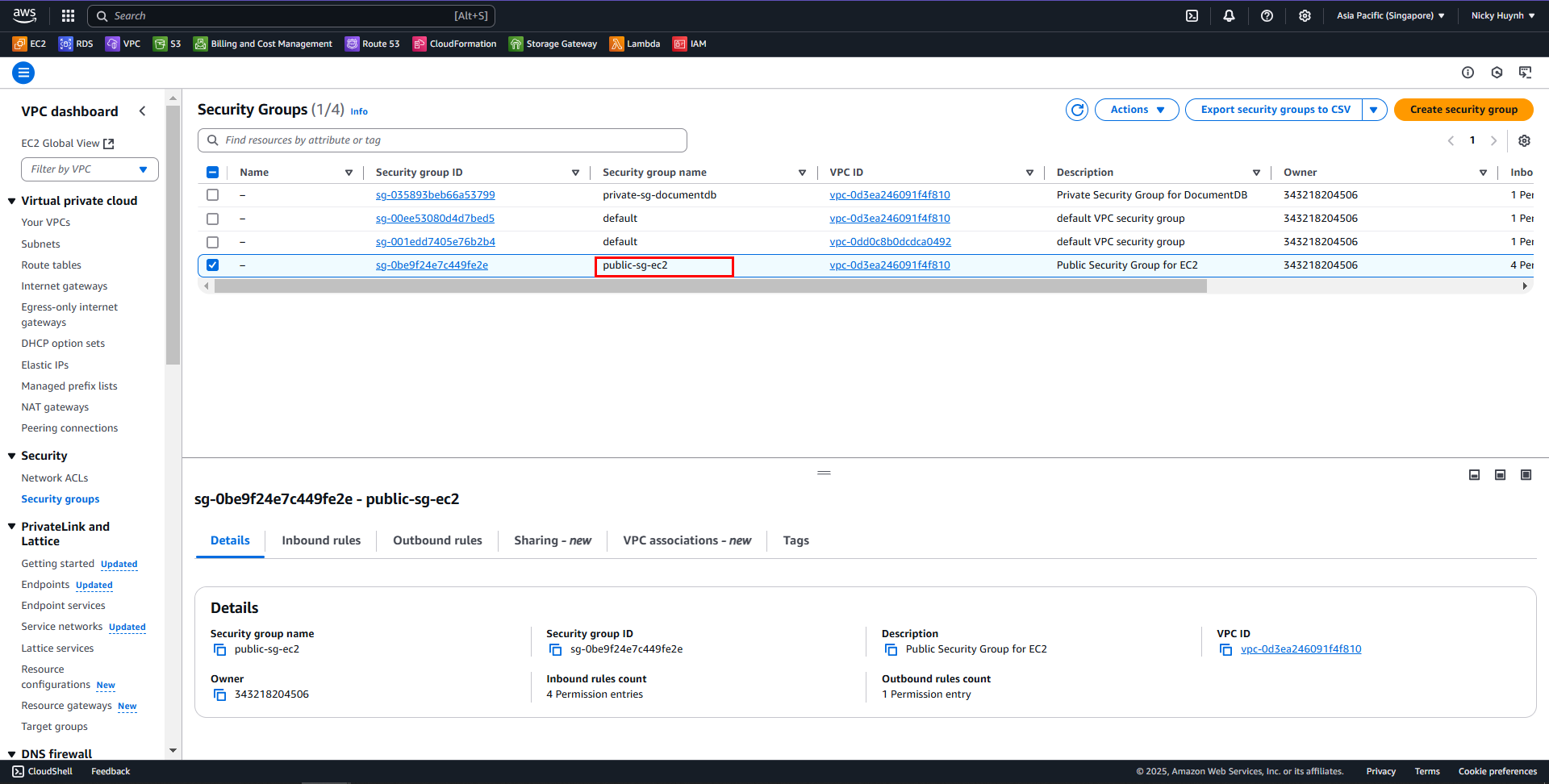Open the AWS services grid menu
The height and width of the screenshot is (784, 1549).
(x=68, y=15)
